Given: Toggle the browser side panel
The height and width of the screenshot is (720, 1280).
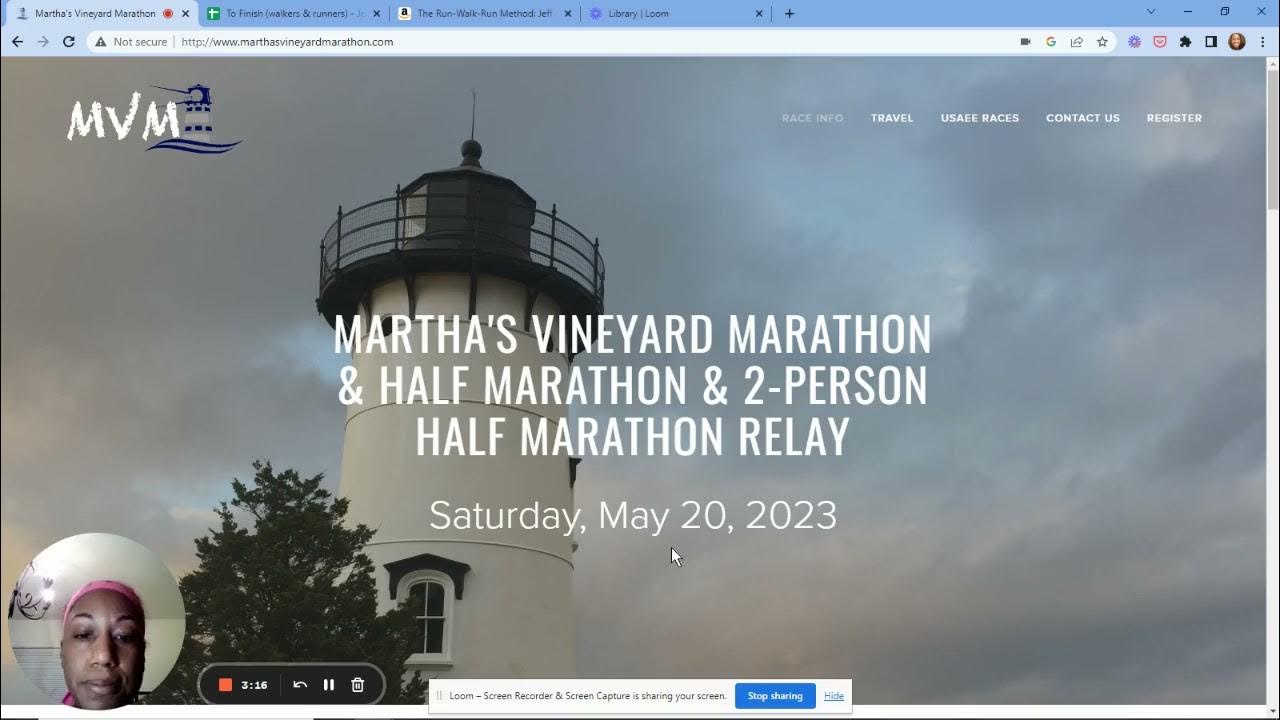Looking at the screenshot, I should point(1211,42).
